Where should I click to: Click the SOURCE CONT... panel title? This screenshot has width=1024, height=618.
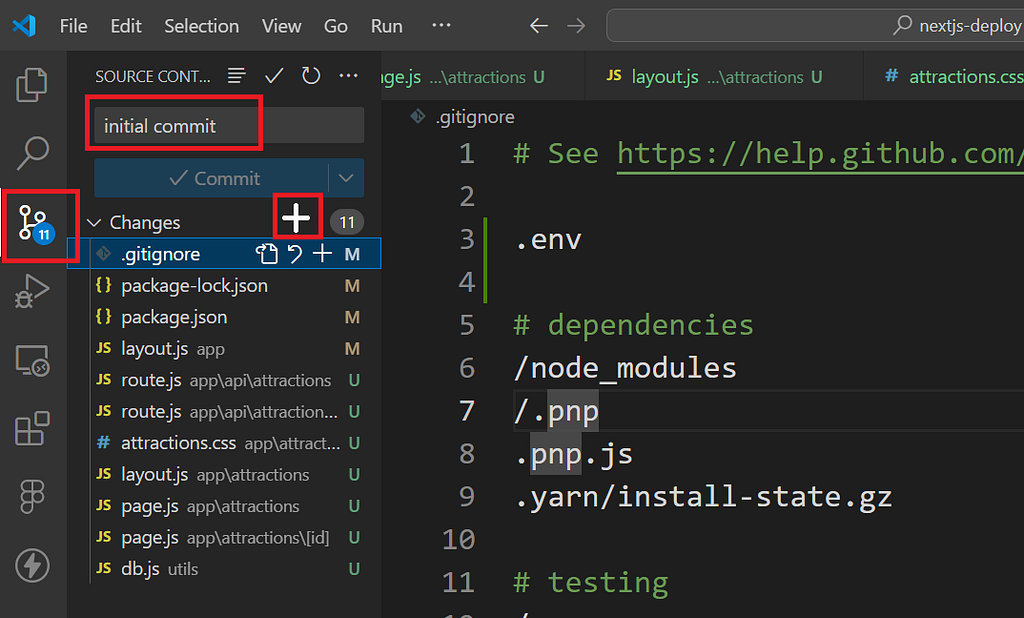(x=153, y=76)
